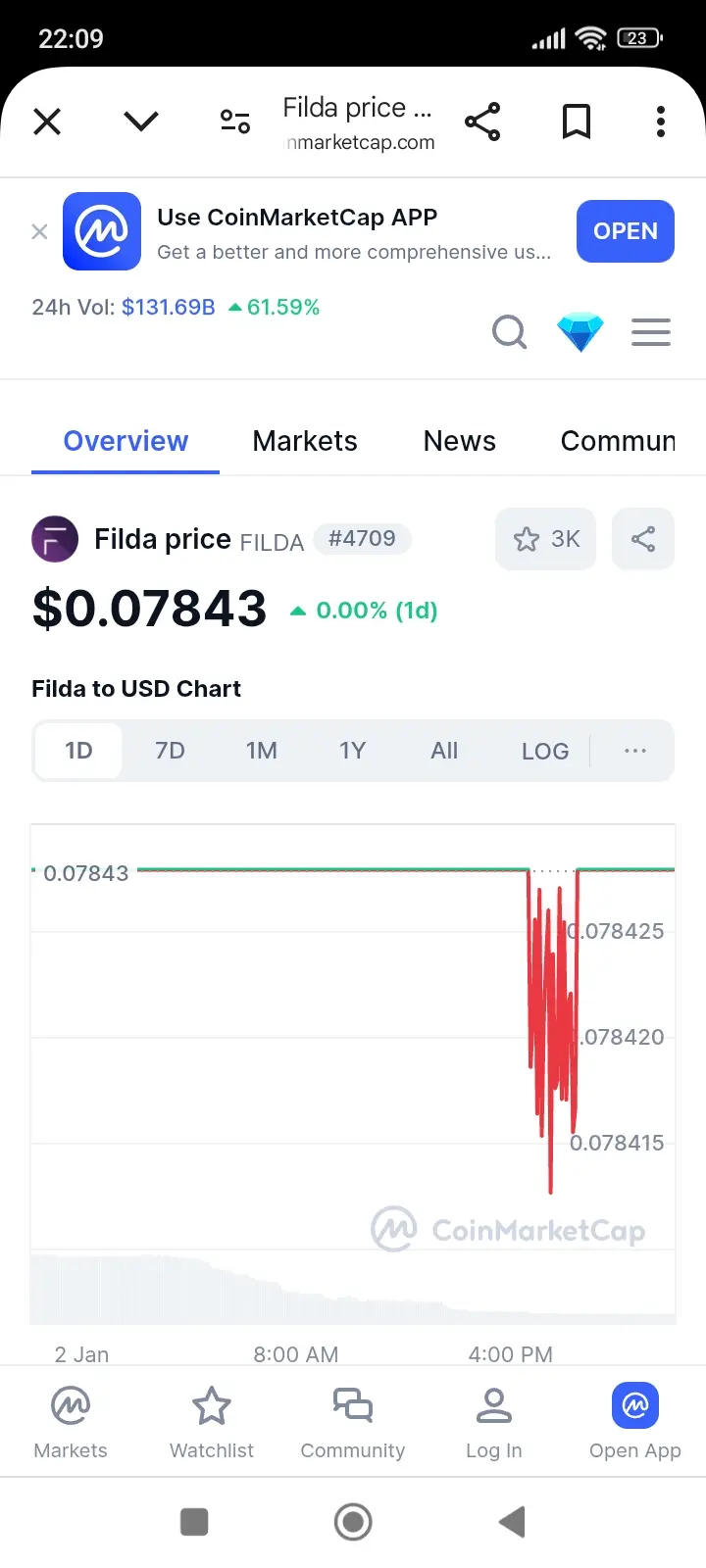
Task: Toggle LOG chart scale
Action: [x=545, y=751]
